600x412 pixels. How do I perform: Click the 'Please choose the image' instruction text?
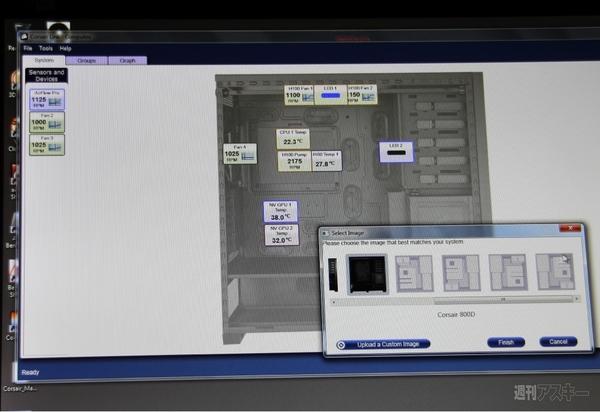click(x=393, y=243)
